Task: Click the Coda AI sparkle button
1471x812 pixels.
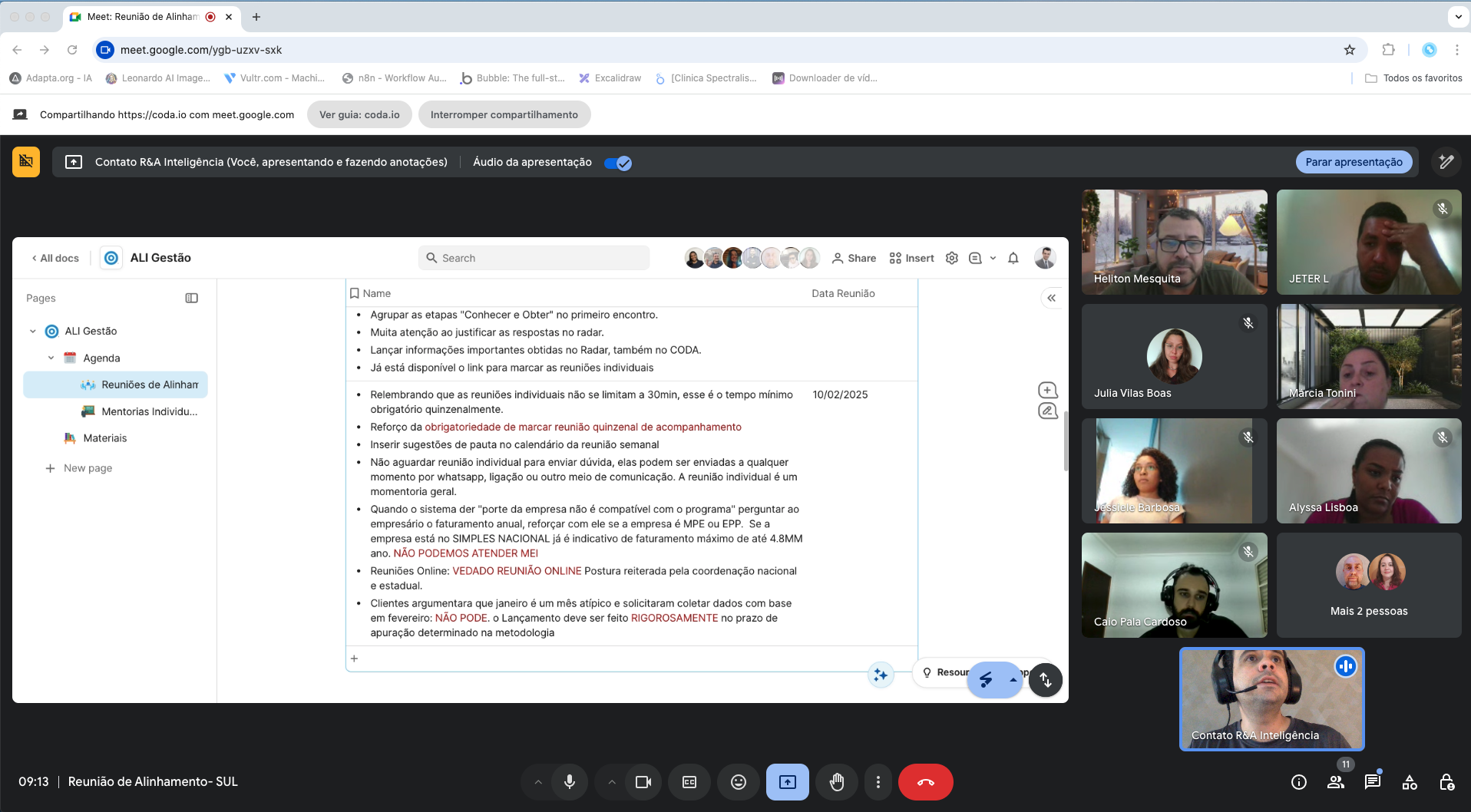Action: point(881,675)
